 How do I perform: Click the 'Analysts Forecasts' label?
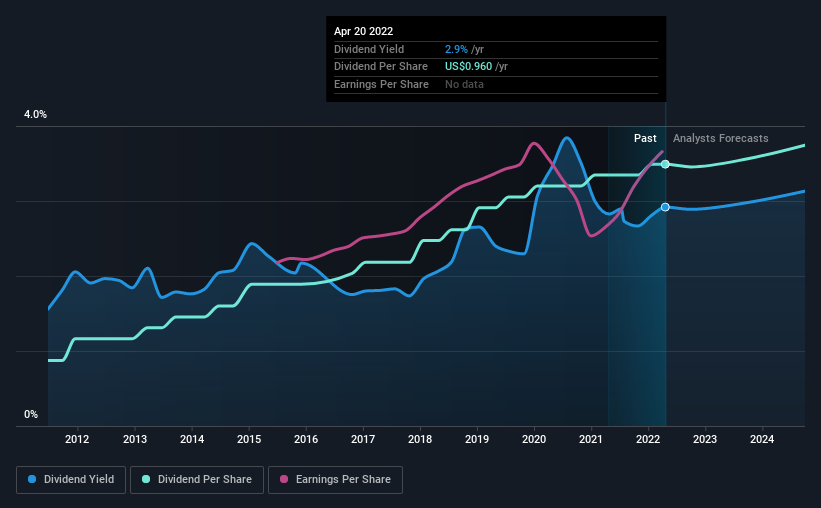[720, 138]
